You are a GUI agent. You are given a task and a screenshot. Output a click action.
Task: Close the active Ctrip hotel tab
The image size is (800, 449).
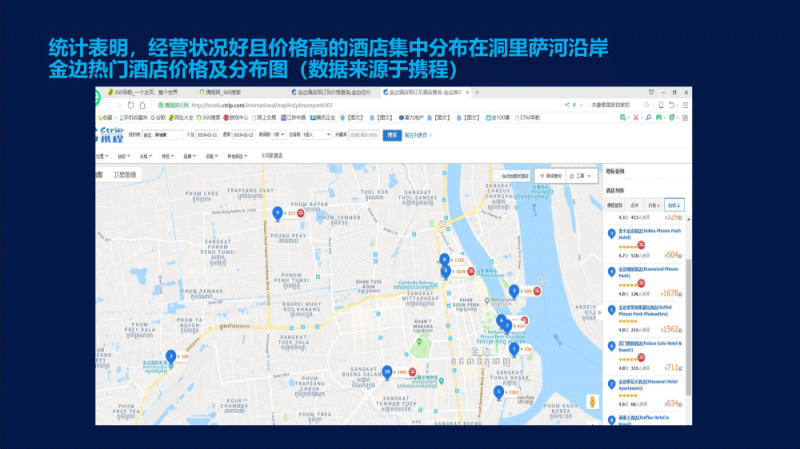point(468,92)
